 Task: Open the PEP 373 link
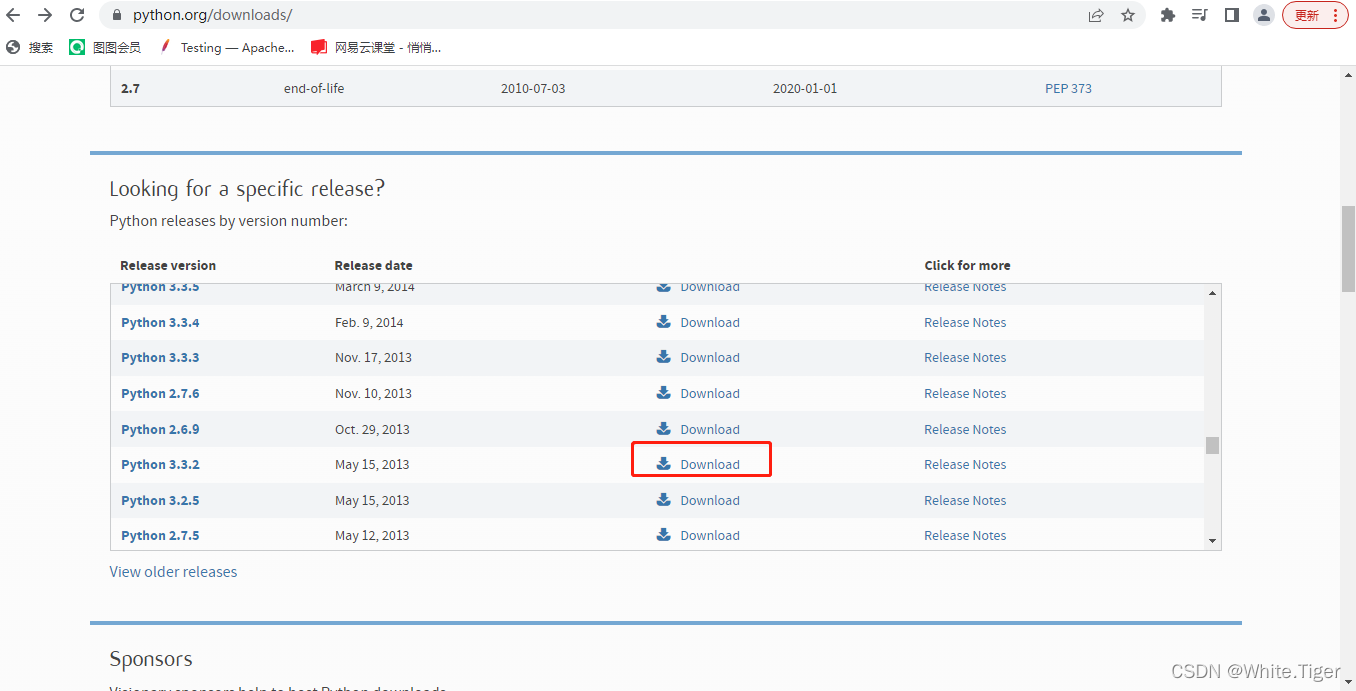[x=1068, y=88]
